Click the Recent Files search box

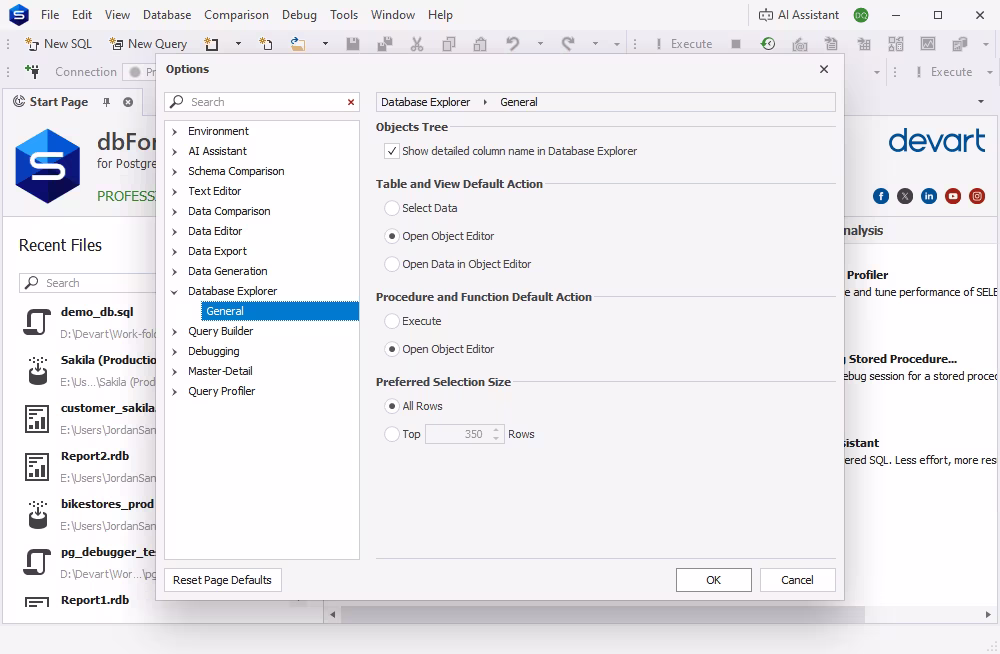pos(88,283)
